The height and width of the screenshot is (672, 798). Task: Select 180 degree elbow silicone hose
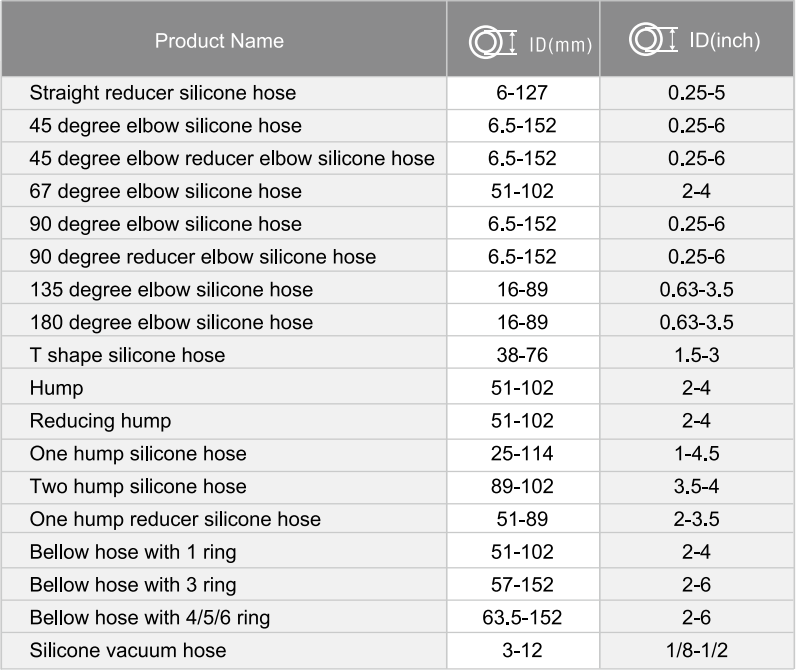[x=172, y=322]
